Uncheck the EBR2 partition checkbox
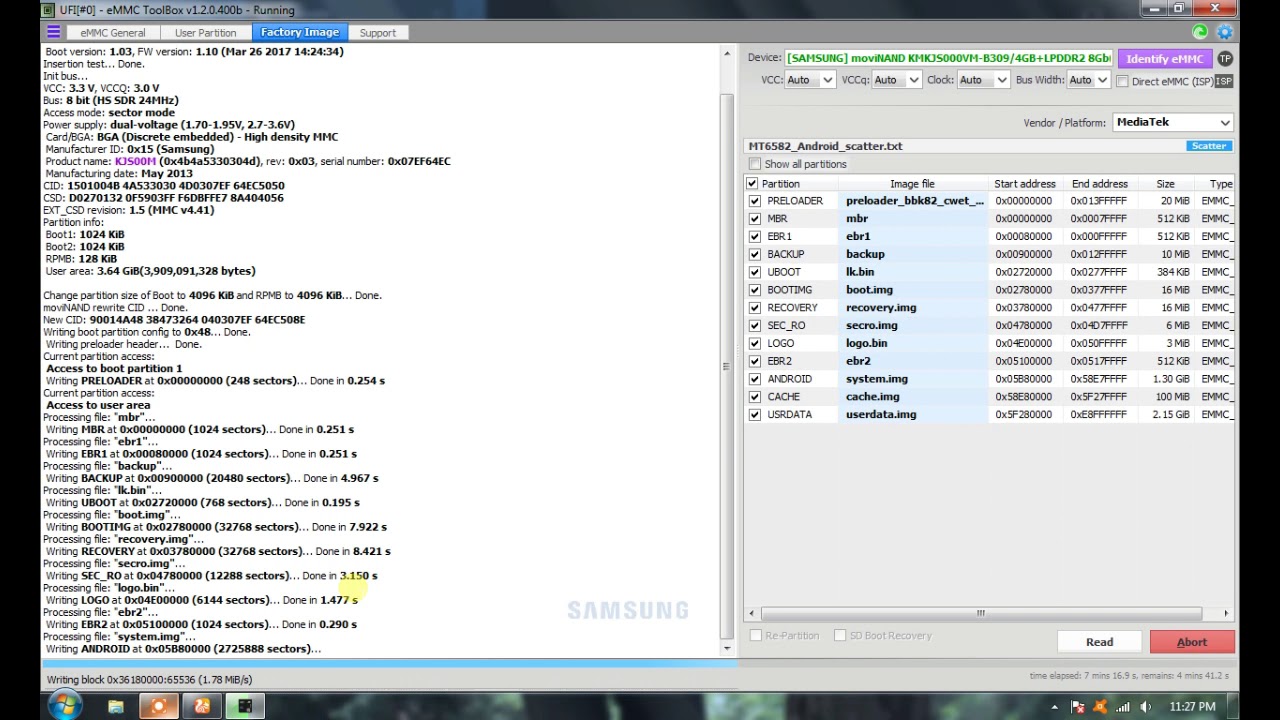1280x720 pixels. click(755, 361)
